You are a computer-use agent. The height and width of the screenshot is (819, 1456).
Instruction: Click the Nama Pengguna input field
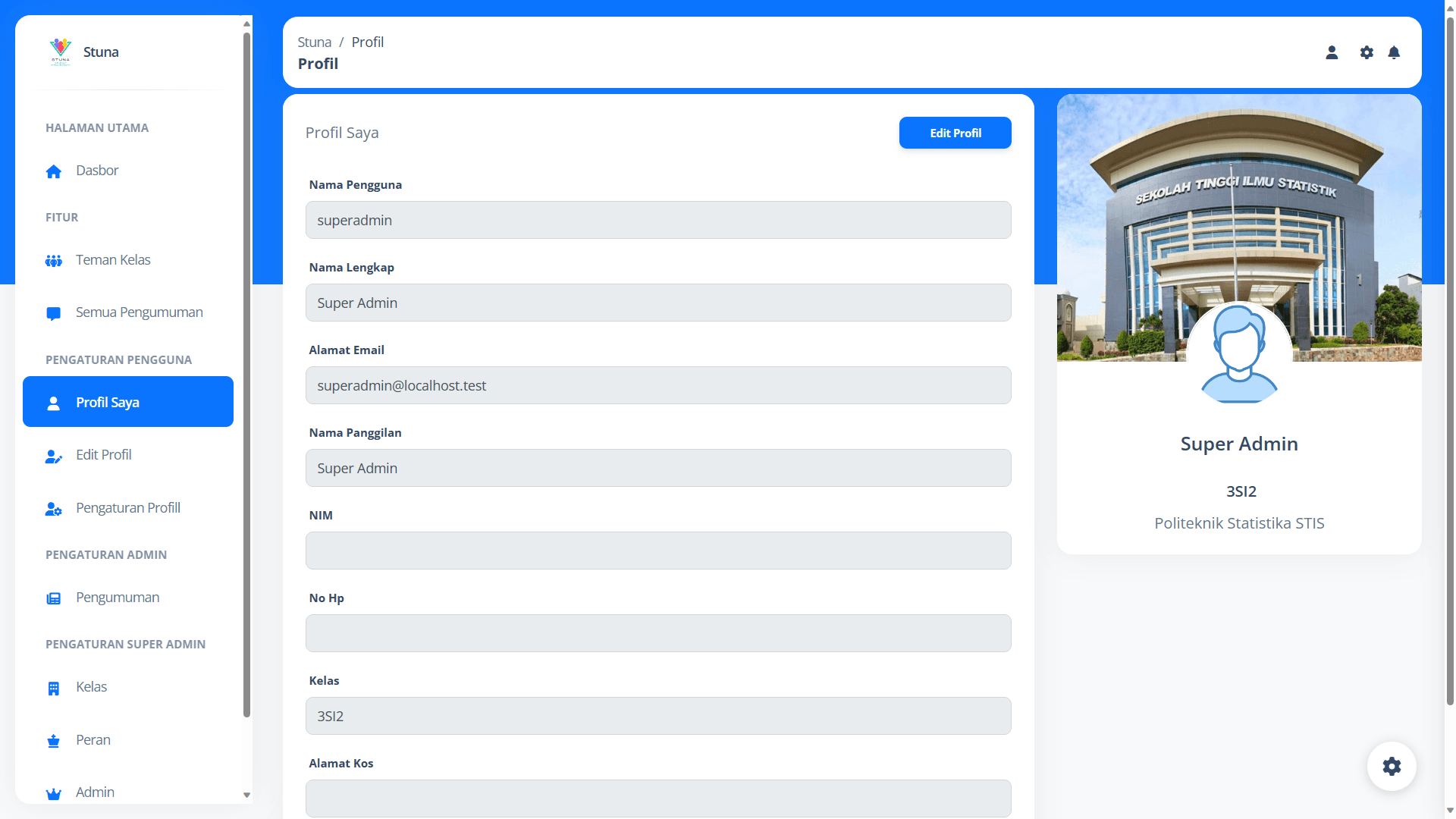pyautogui.click(x=657, y=220)
